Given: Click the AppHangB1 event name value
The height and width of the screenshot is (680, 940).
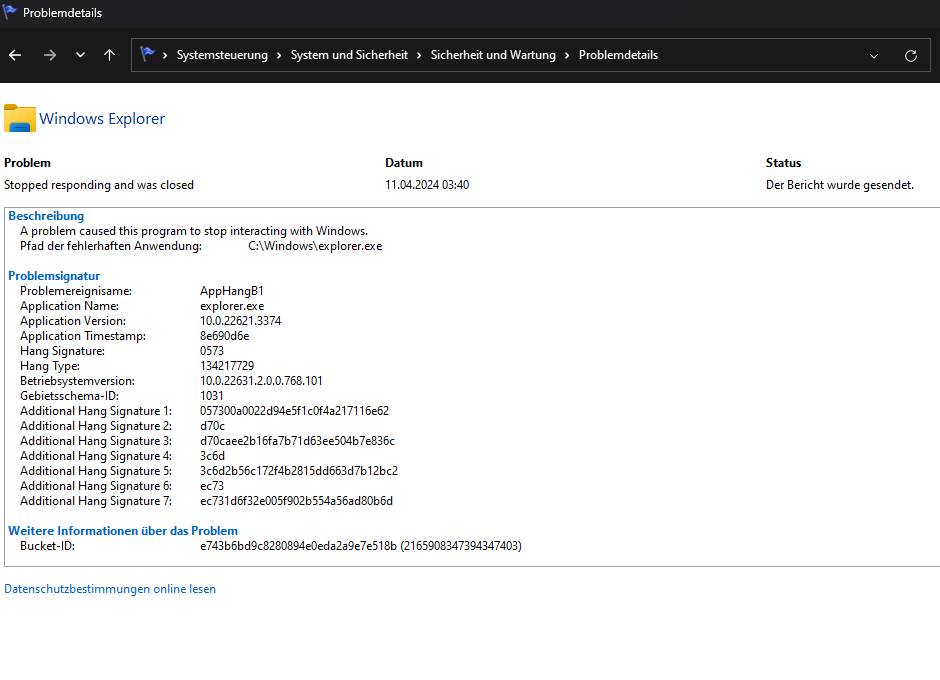Looking at the screenshot, I should (231, 291).
